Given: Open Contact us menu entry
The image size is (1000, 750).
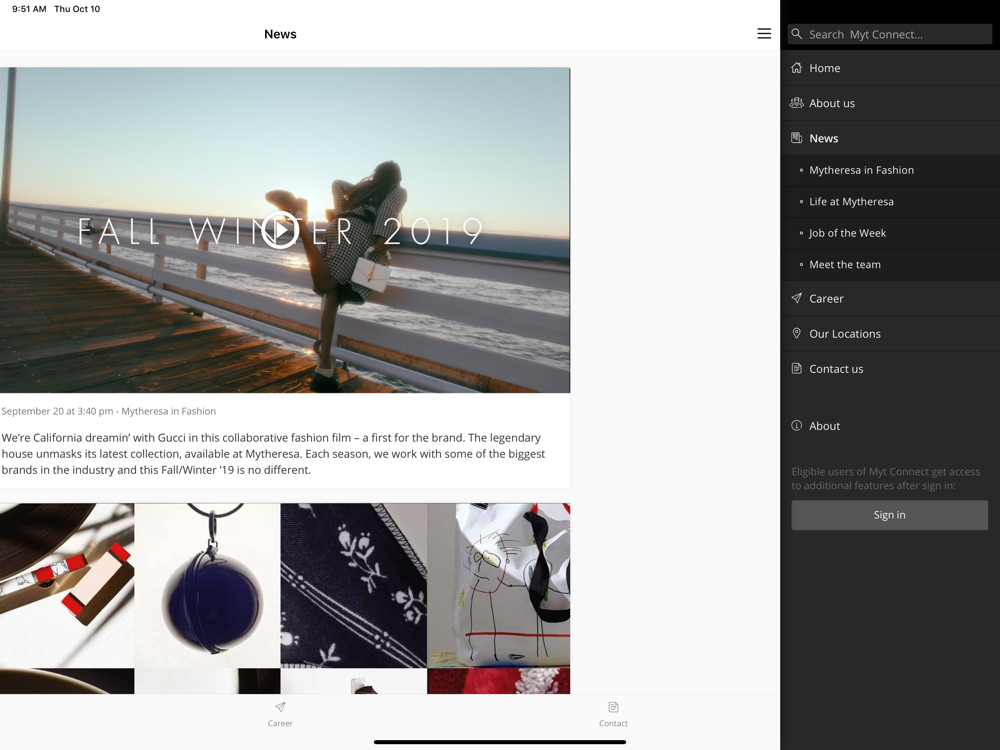Looking at the screenshot, I should click(890, 369).
